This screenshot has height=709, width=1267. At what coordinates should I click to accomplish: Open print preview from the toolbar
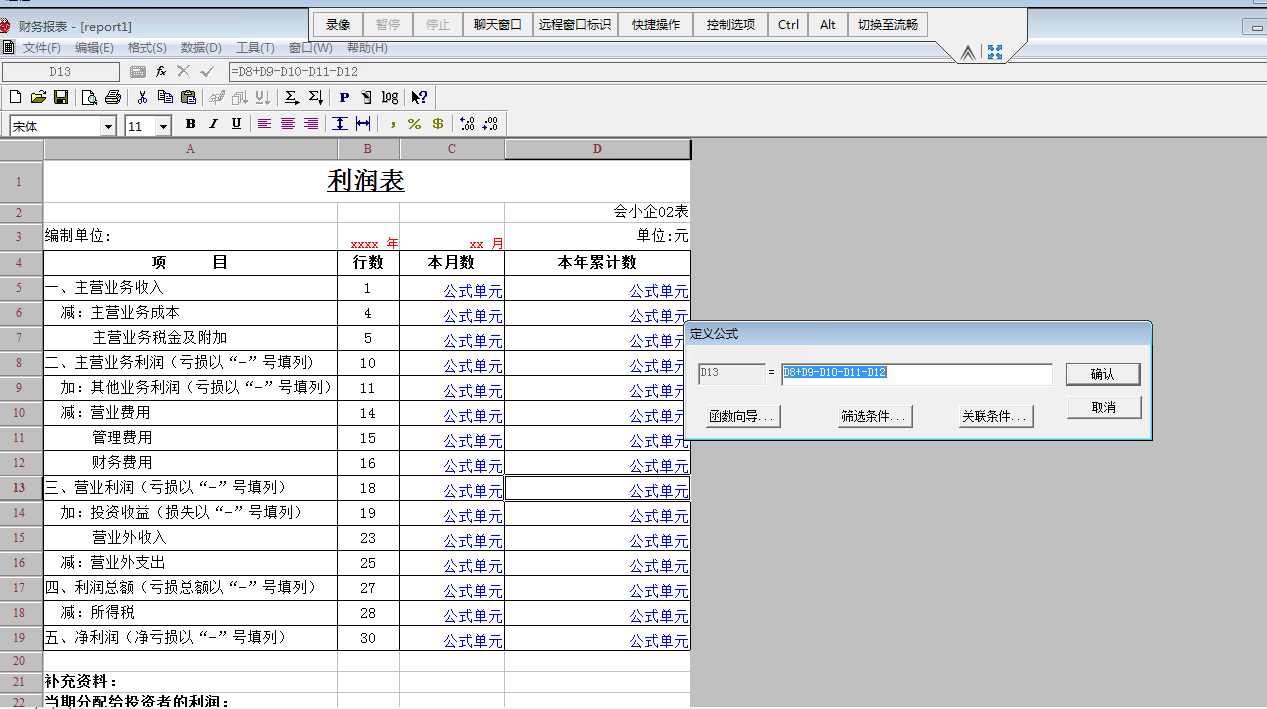(x=90, y=97)
